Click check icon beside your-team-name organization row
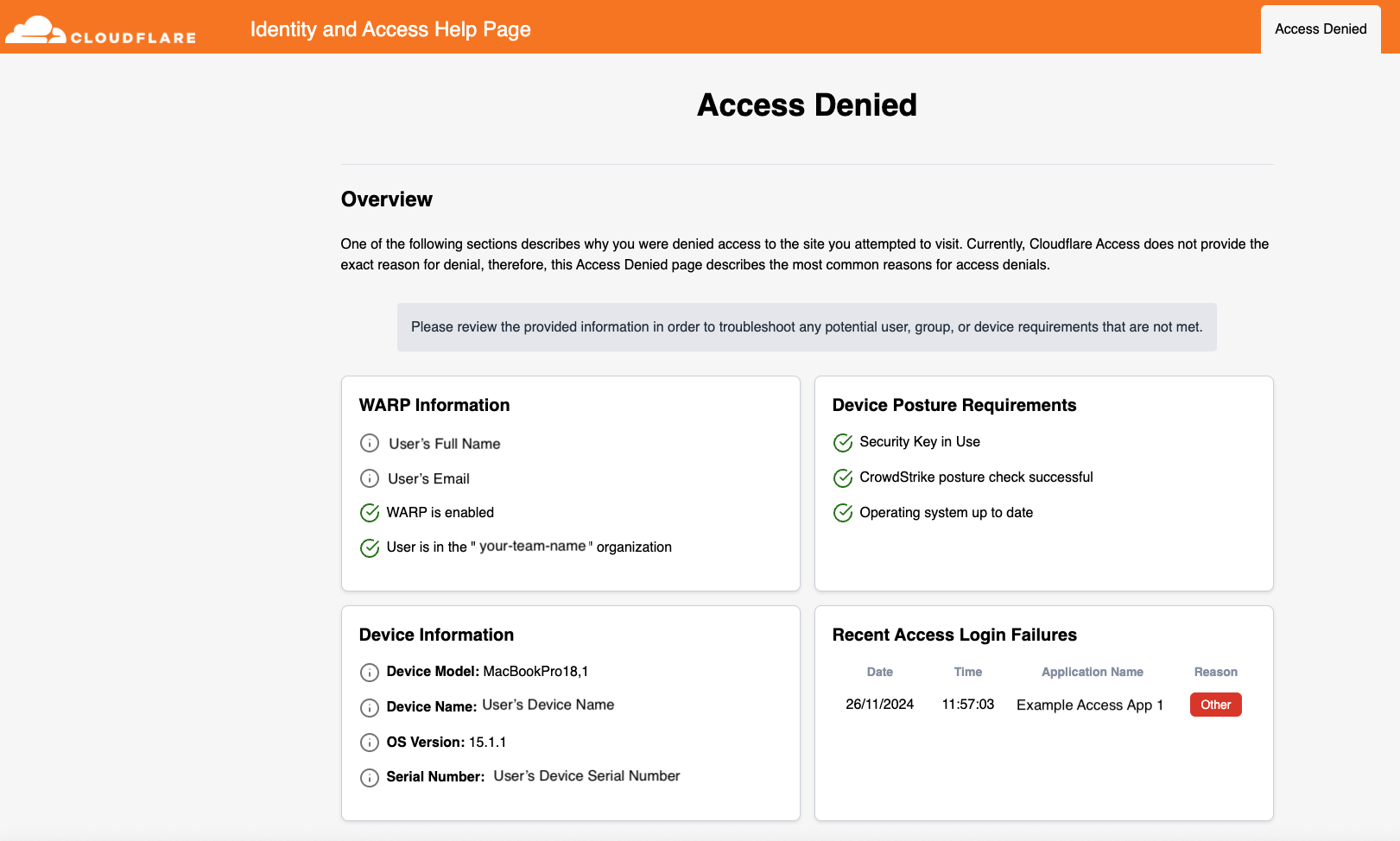1400x841 pixels. (370, 547)
